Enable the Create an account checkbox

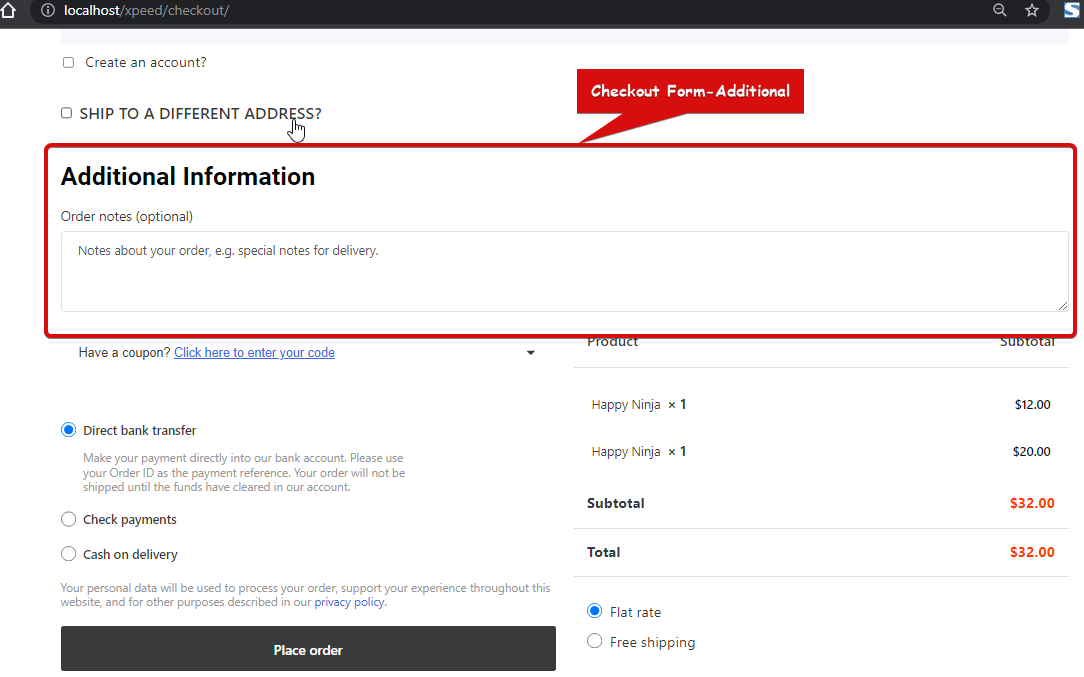pyautogui.click(x=69, y=62)
